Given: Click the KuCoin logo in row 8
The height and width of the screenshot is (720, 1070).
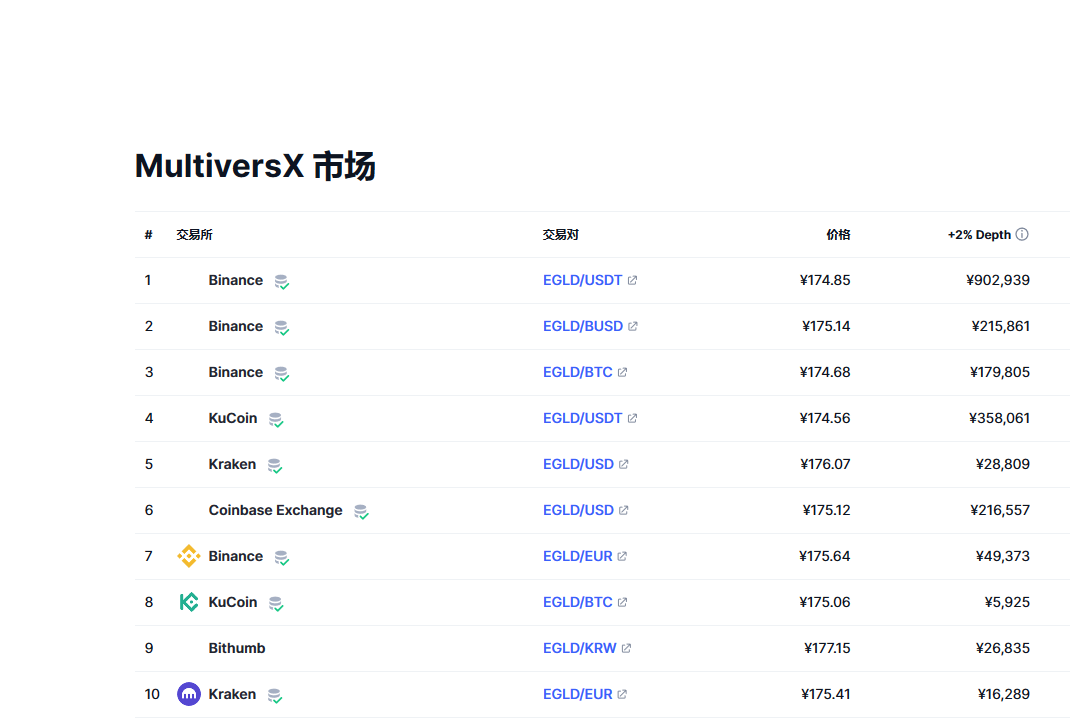Looking at the screenshot, I should click(189, 602).
